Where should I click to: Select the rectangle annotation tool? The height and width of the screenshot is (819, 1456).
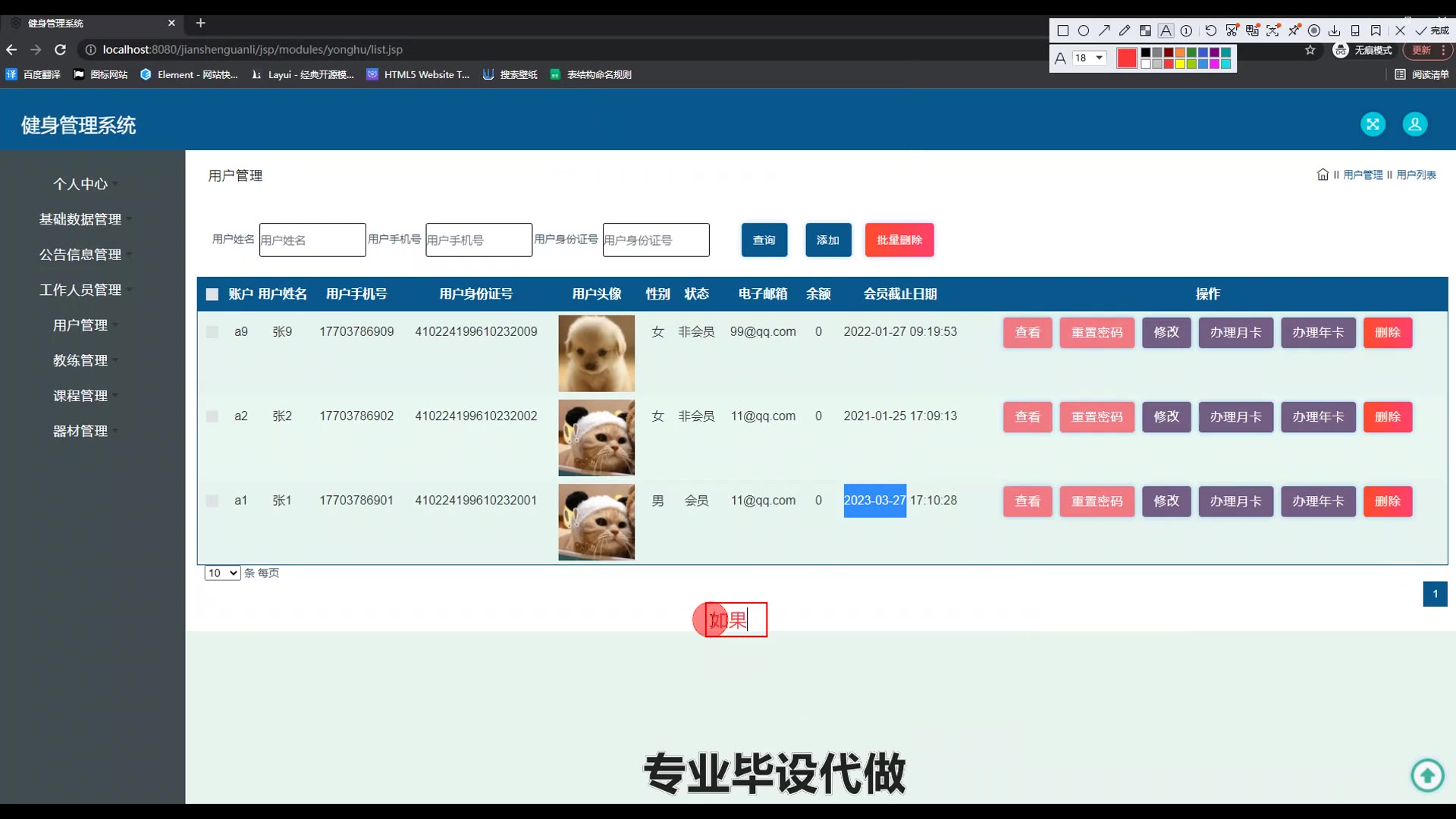(1062, 30)
